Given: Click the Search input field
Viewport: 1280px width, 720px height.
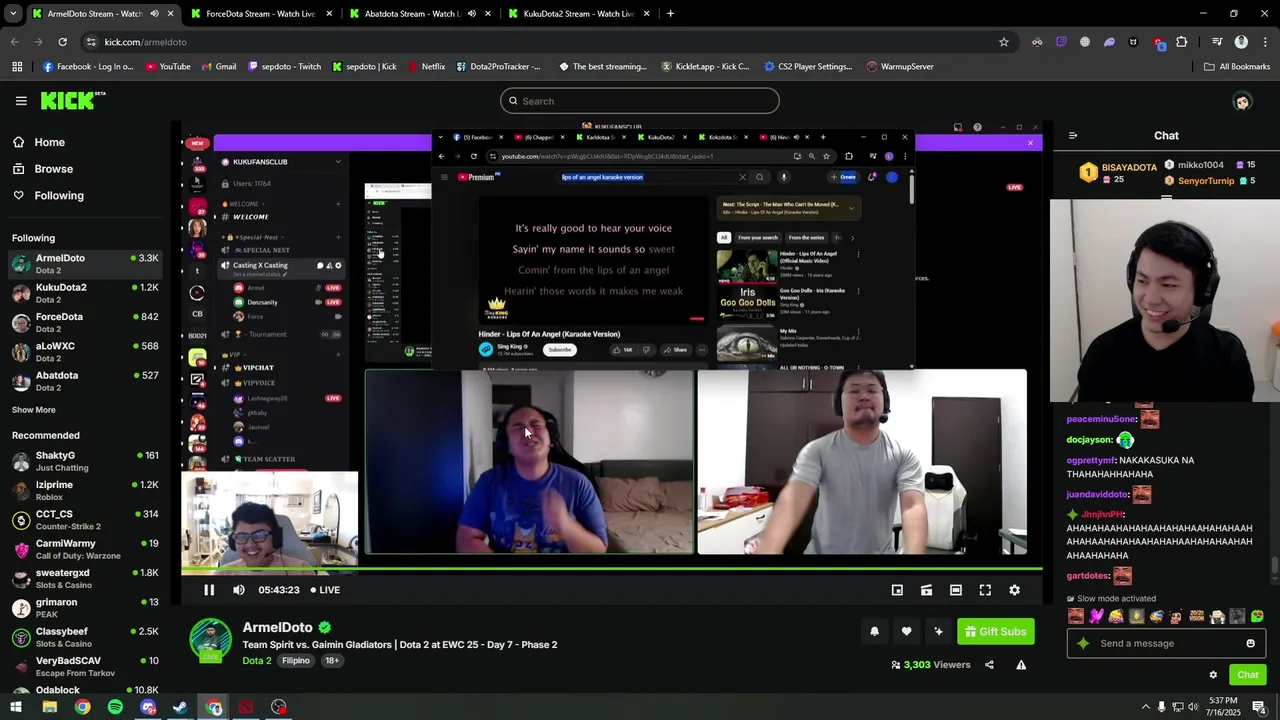Looking at the screenshot, I should (640, 101).
